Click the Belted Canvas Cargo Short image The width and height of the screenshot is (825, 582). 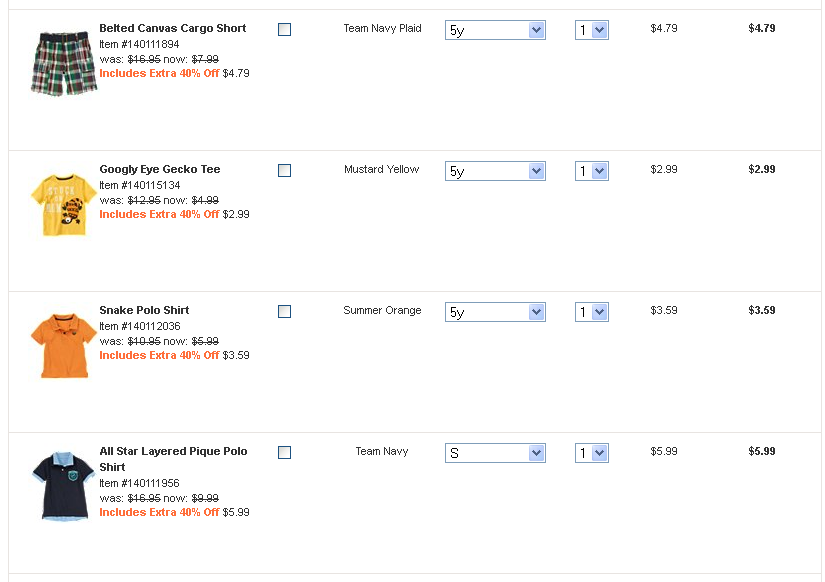pyautogui.click(x=63, y=62)
